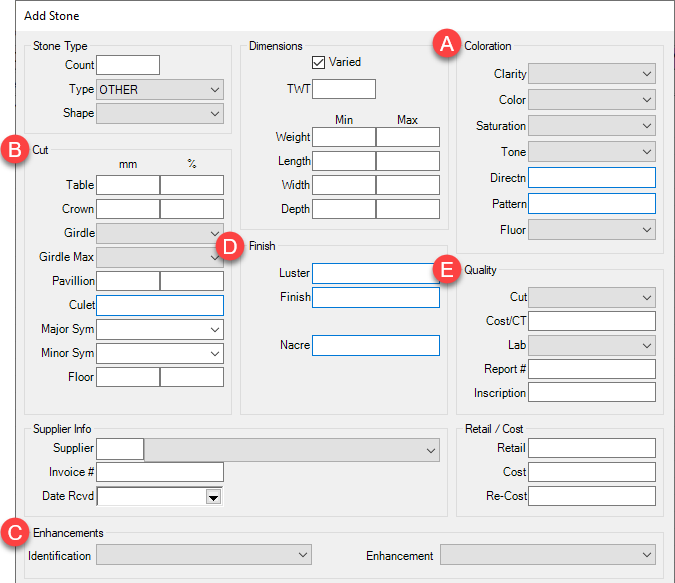Click the red E marker beside Quality
The width and height of the screenshot is (675, 583).
coord(447,270)
